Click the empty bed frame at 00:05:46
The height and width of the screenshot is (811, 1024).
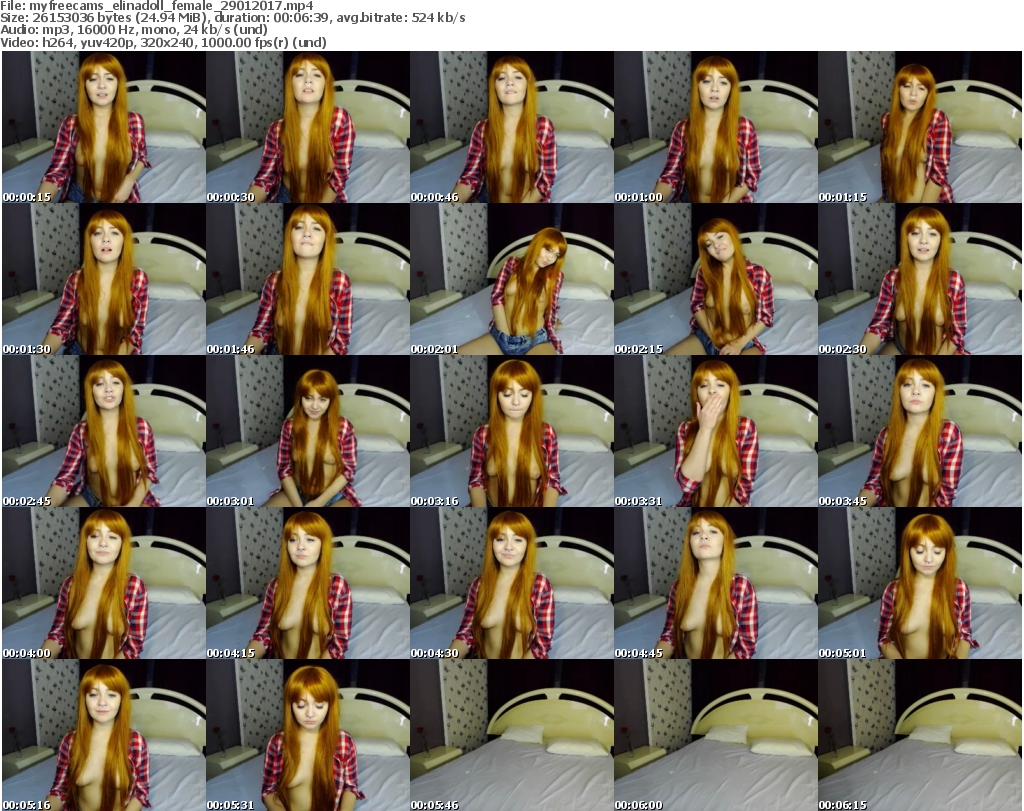511,735
